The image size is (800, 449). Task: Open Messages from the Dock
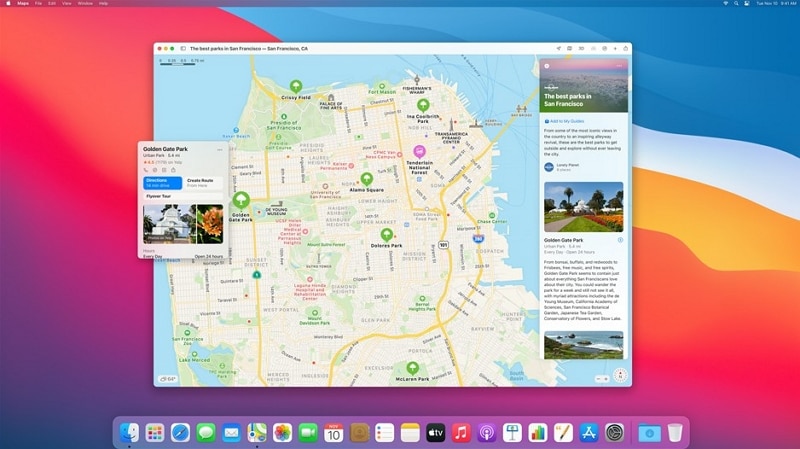[x=206, y=433]
